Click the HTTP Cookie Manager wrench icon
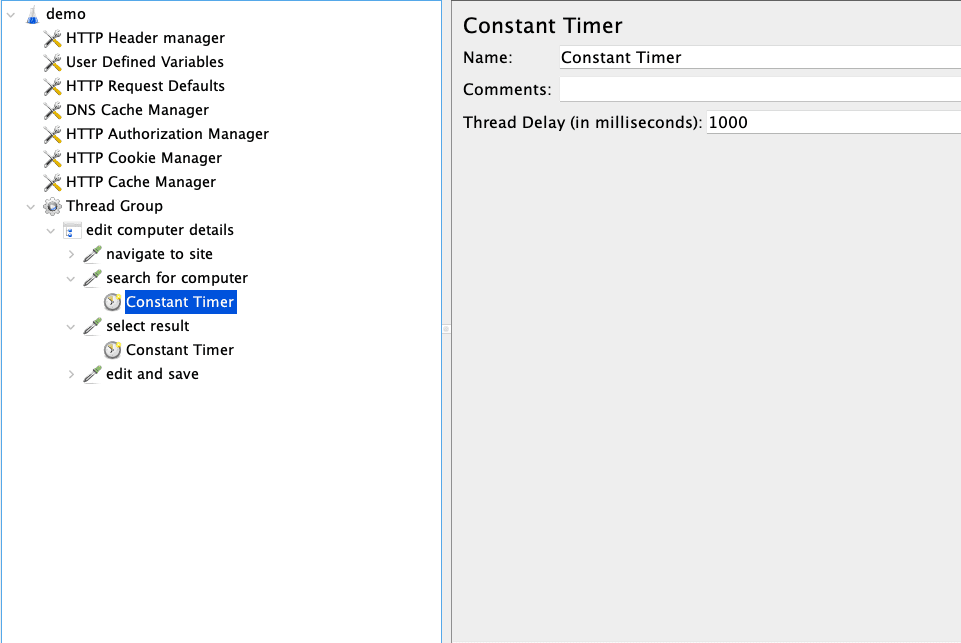Image resolution: width=961 pixels, height=643 pixels. click(53, 158)
